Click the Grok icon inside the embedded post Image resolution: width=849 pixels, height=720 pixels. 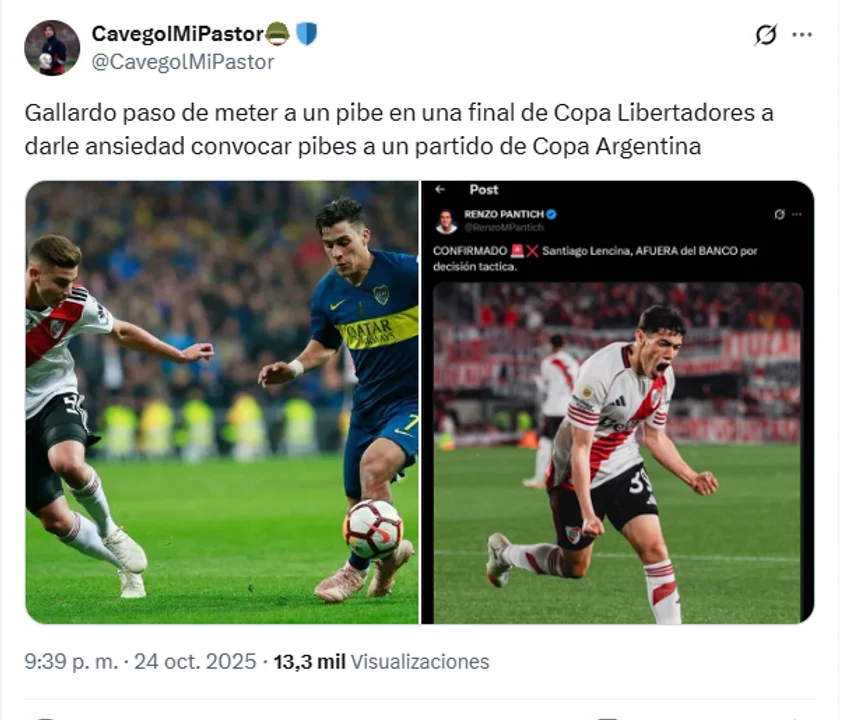coord(779,214)
